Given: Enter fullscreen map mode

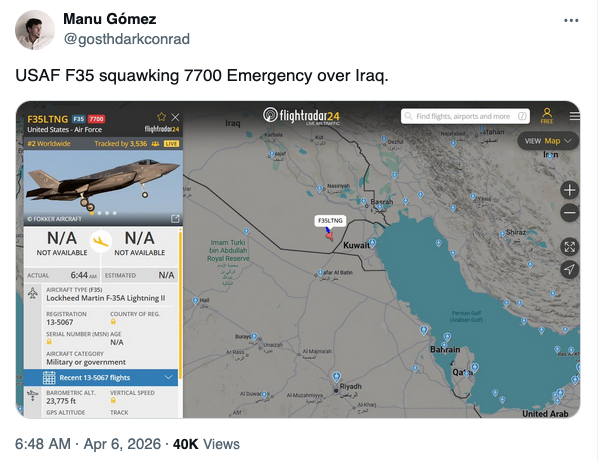Looking at the screenshot, I should click(x=569, y=246).
